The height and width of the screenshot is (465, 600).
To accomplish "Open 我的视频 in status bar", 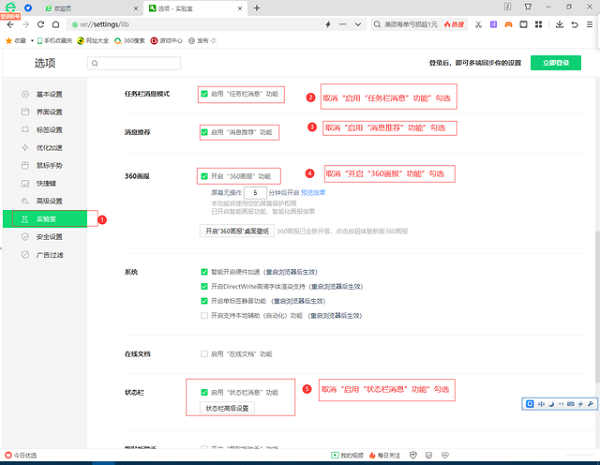I will pyautogui.click(x=347, y=455).
